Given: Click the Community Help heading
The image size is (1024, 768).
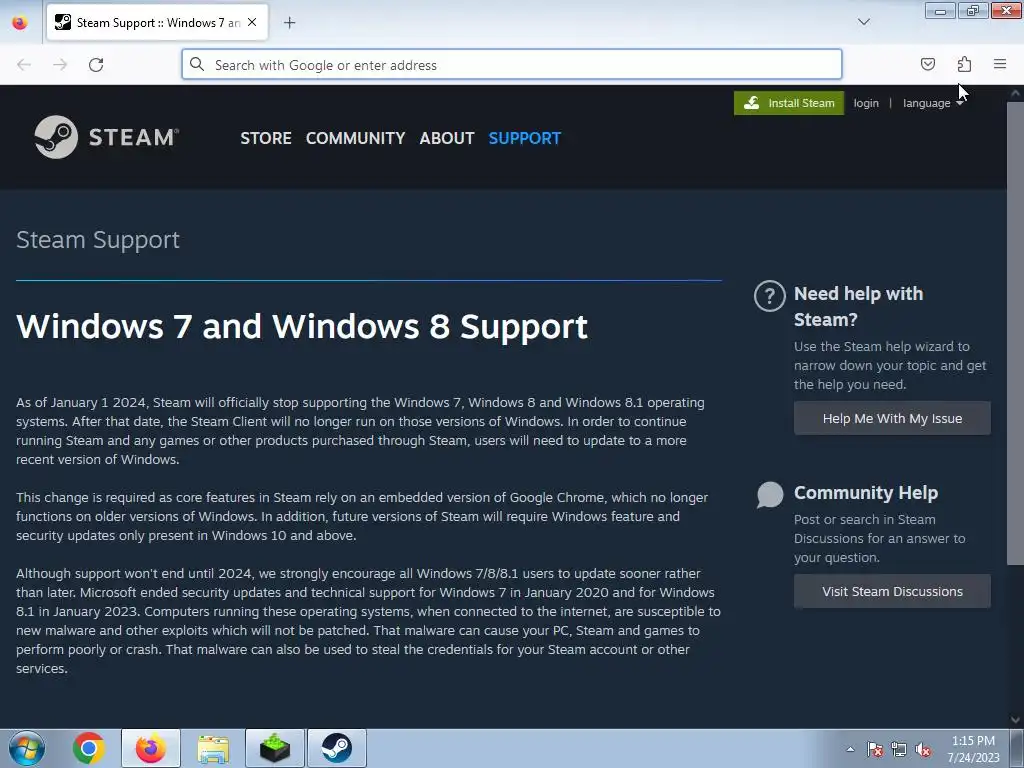Looking at the screenshot, I should 866,492.
